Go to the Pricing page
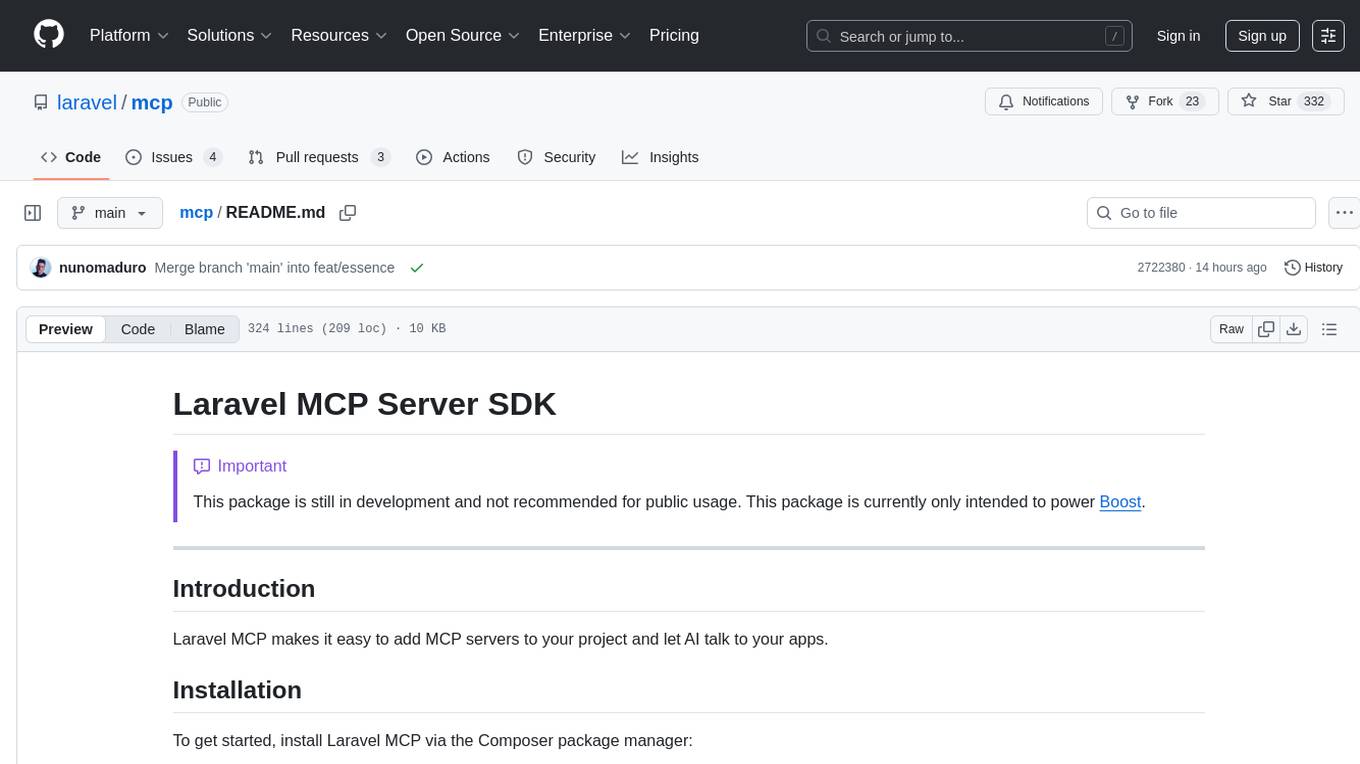 pos(674,35)
